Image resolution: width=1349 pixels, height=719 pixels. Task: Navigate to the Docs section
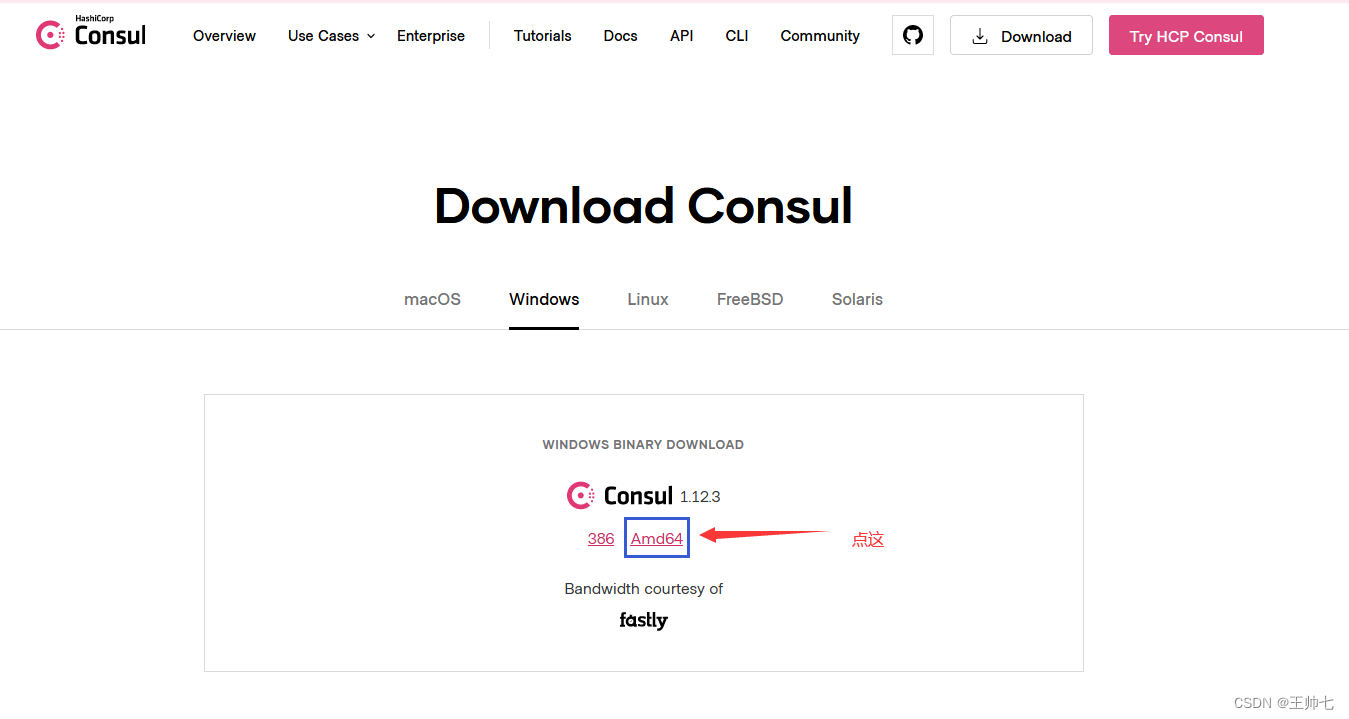(x=620, y=36)
